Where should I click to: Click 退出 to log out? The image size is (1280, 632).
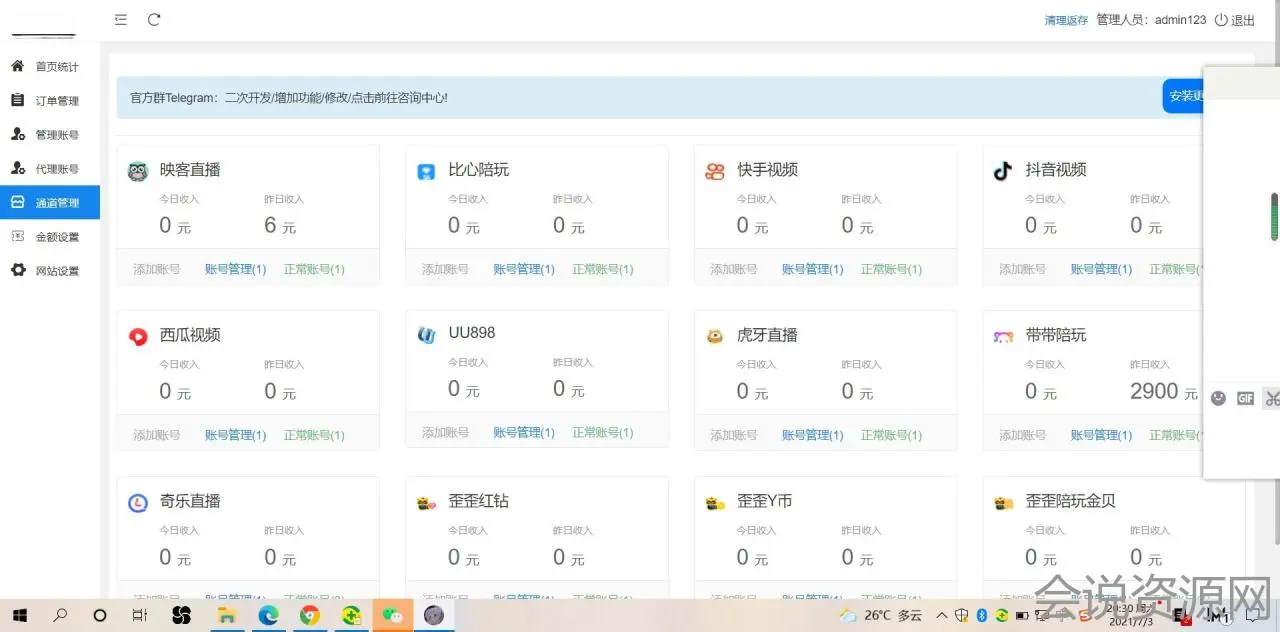1235,20
